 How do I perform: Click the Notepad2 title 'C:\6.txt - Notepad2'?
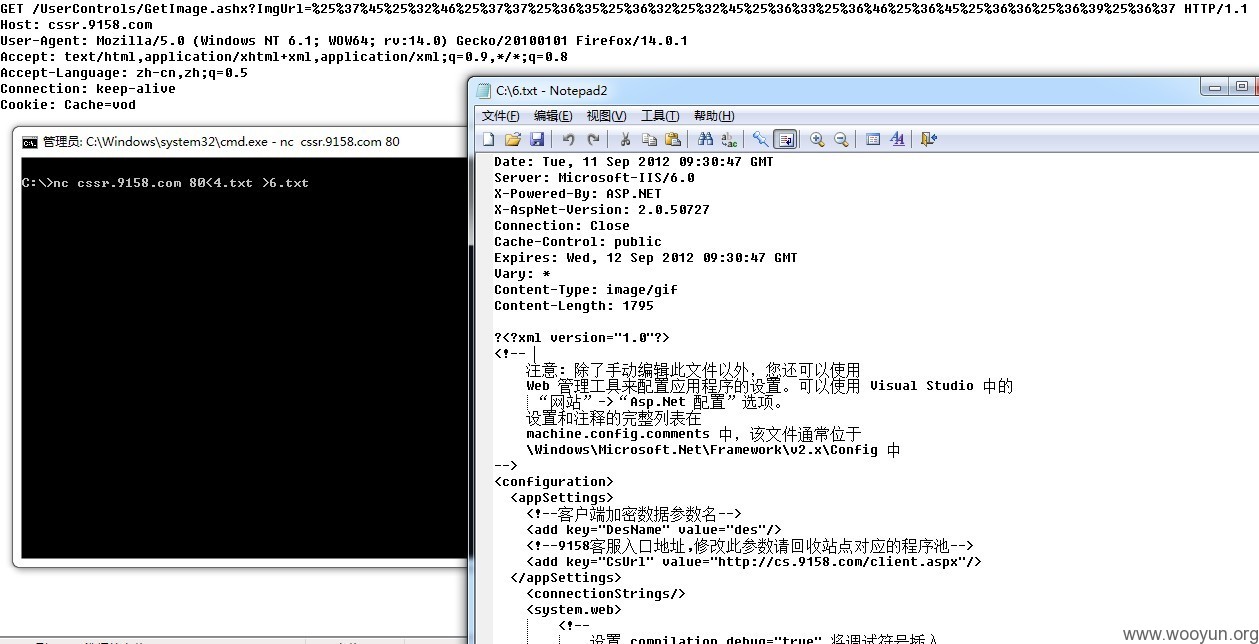552,91
